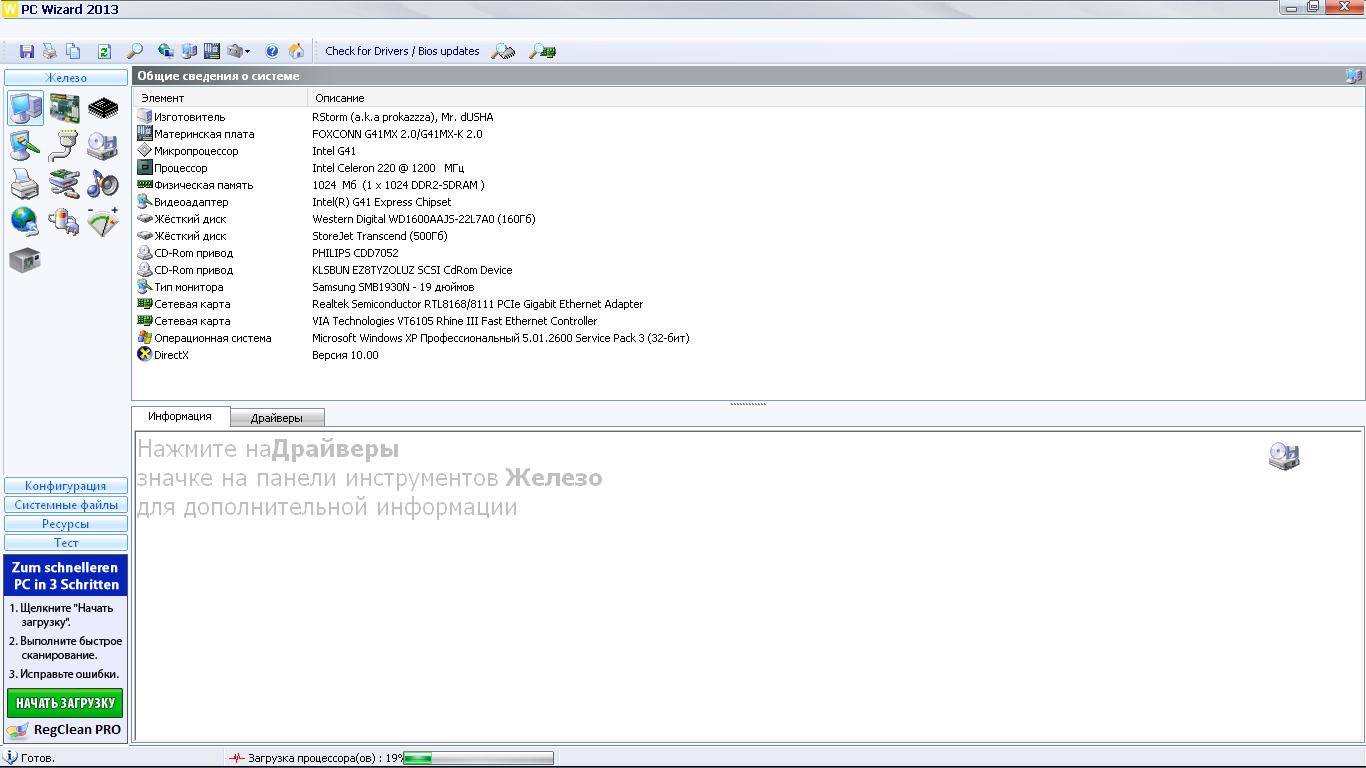The image size is (1366, 768).
Task: Click the dark motherboard toolbar icon
Action: pos(212,51)
